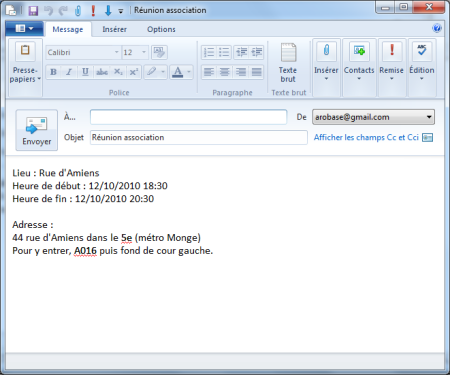
Task: Toggle strikethrough formatting
Action: point(102,72)
